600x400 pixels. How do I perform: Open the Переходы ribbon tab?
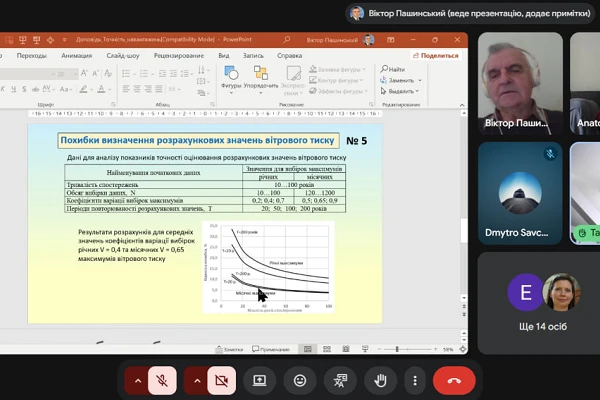coord(32,56)
